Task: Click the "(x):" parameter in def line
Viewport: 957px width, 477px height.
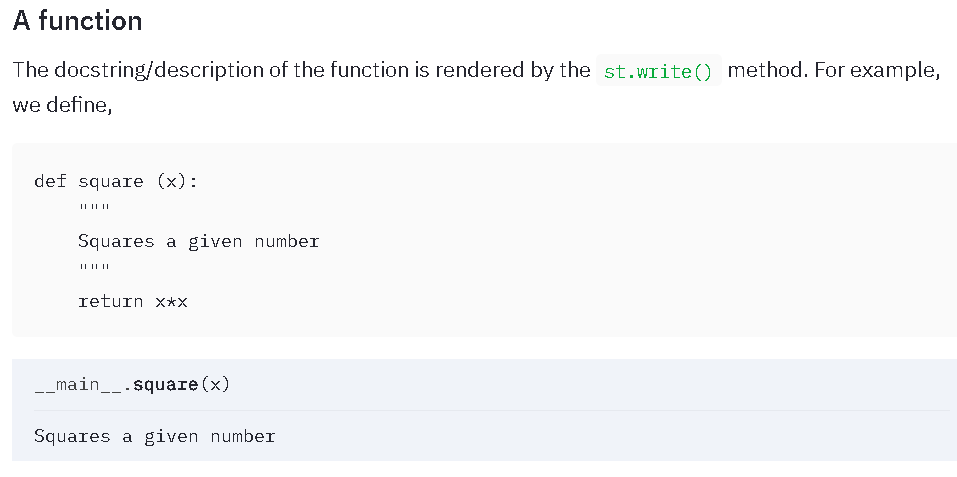Action: click(176, 182)
